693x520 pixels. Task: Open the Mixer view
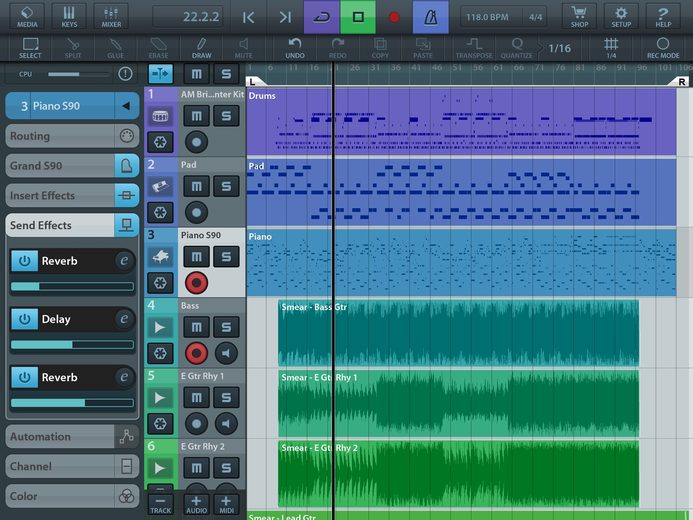point(111,17)
